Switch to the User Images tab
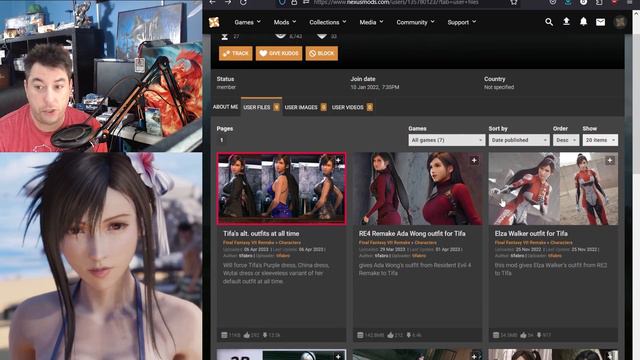 click(305, 107)
